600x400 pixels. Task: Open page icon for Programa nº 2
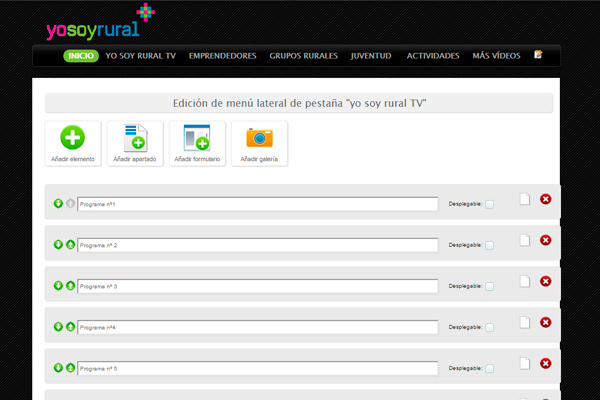pos(525,240)
